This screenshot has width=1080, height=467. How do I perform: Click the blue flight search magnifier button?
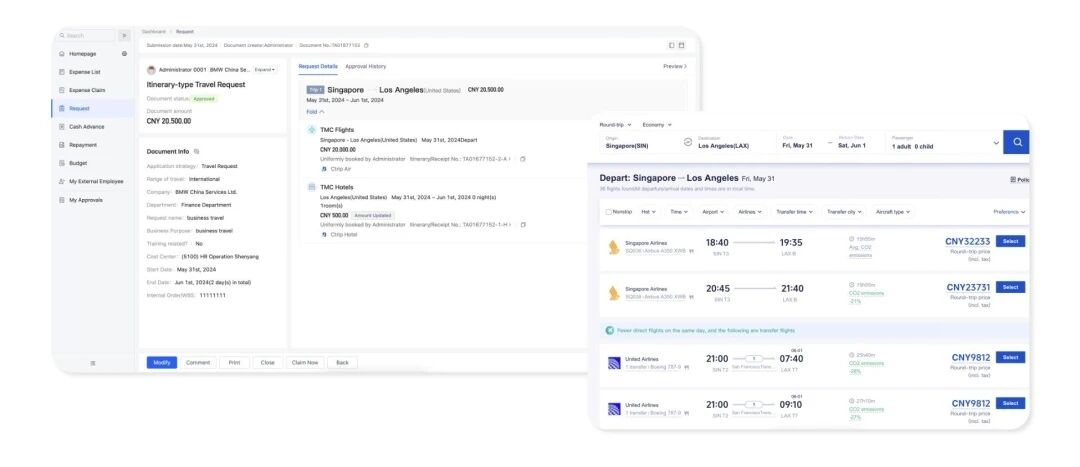1016,142
